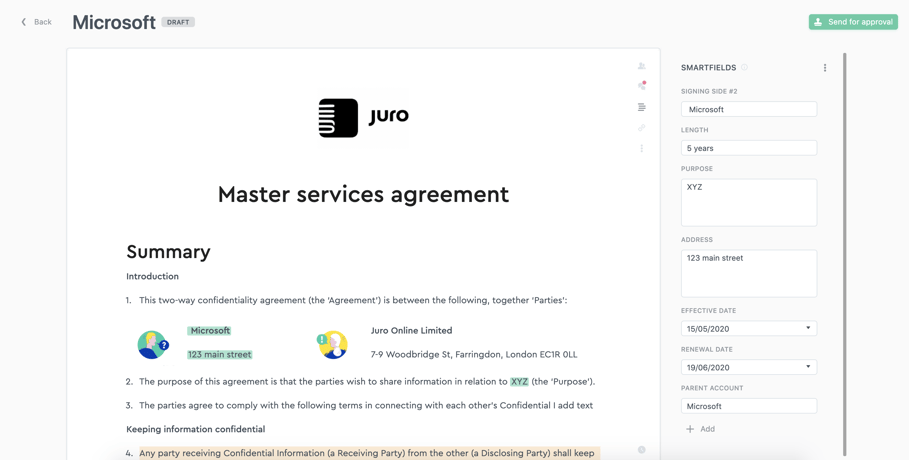Click clause 3 parties agree to comply text
The image size is (909, 460).
tap(366, 405)
